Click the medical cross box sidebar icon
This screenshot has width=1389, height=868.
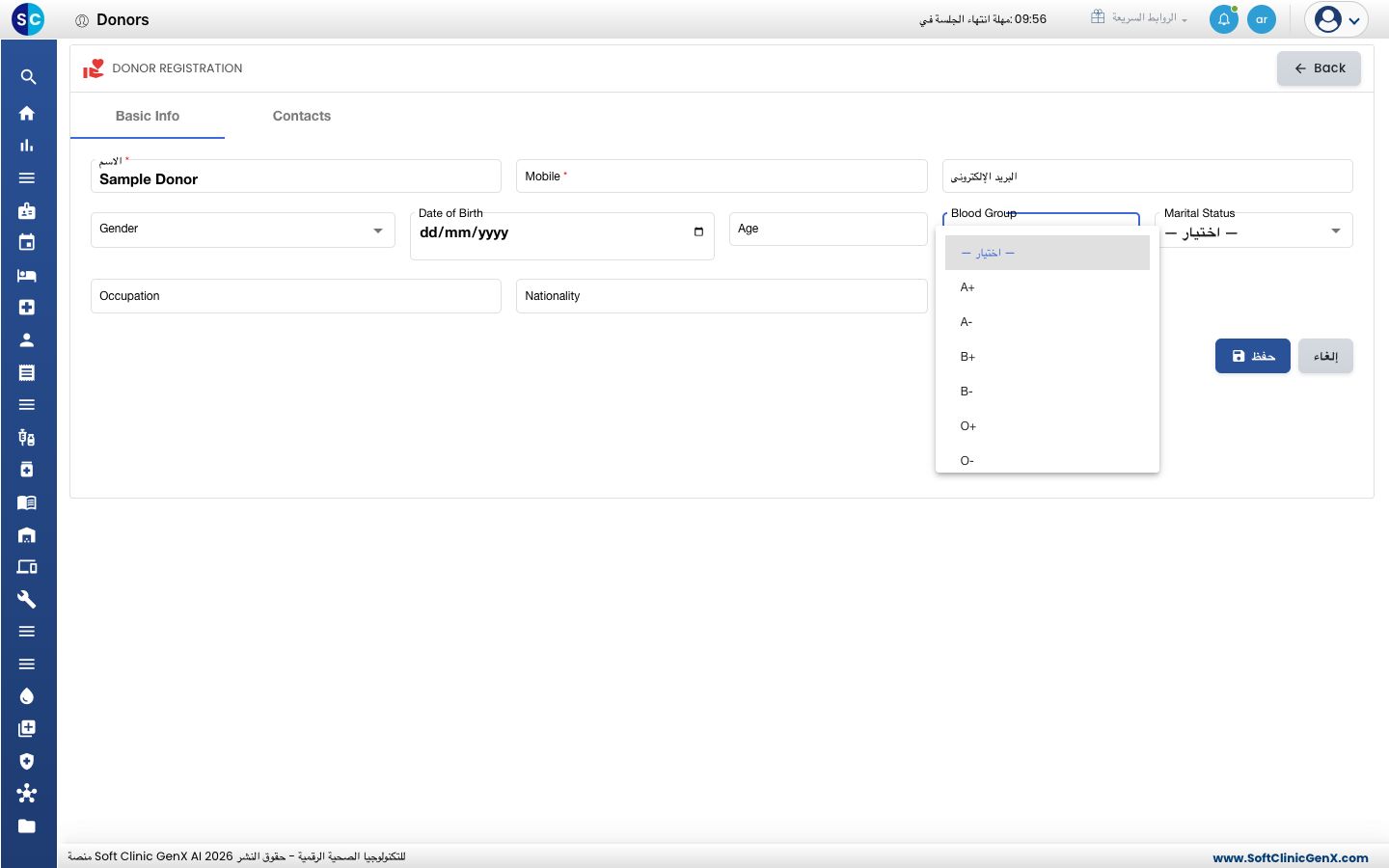27,307
